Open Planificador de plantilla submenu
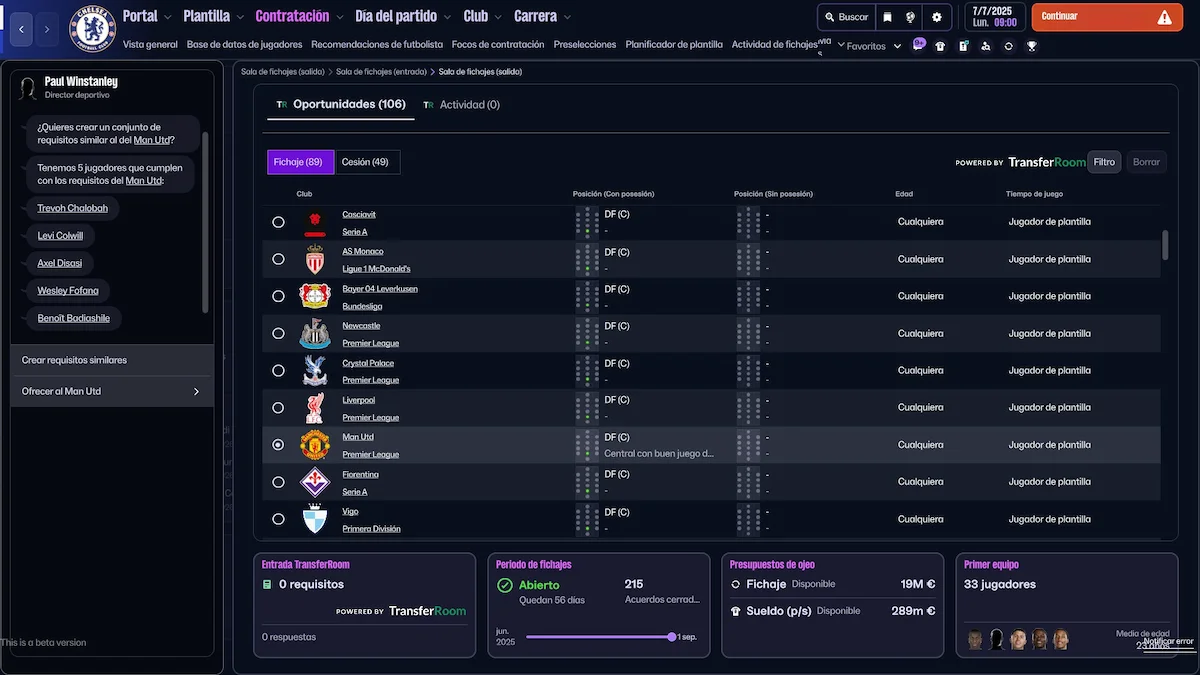 click(x=674, y=45)
